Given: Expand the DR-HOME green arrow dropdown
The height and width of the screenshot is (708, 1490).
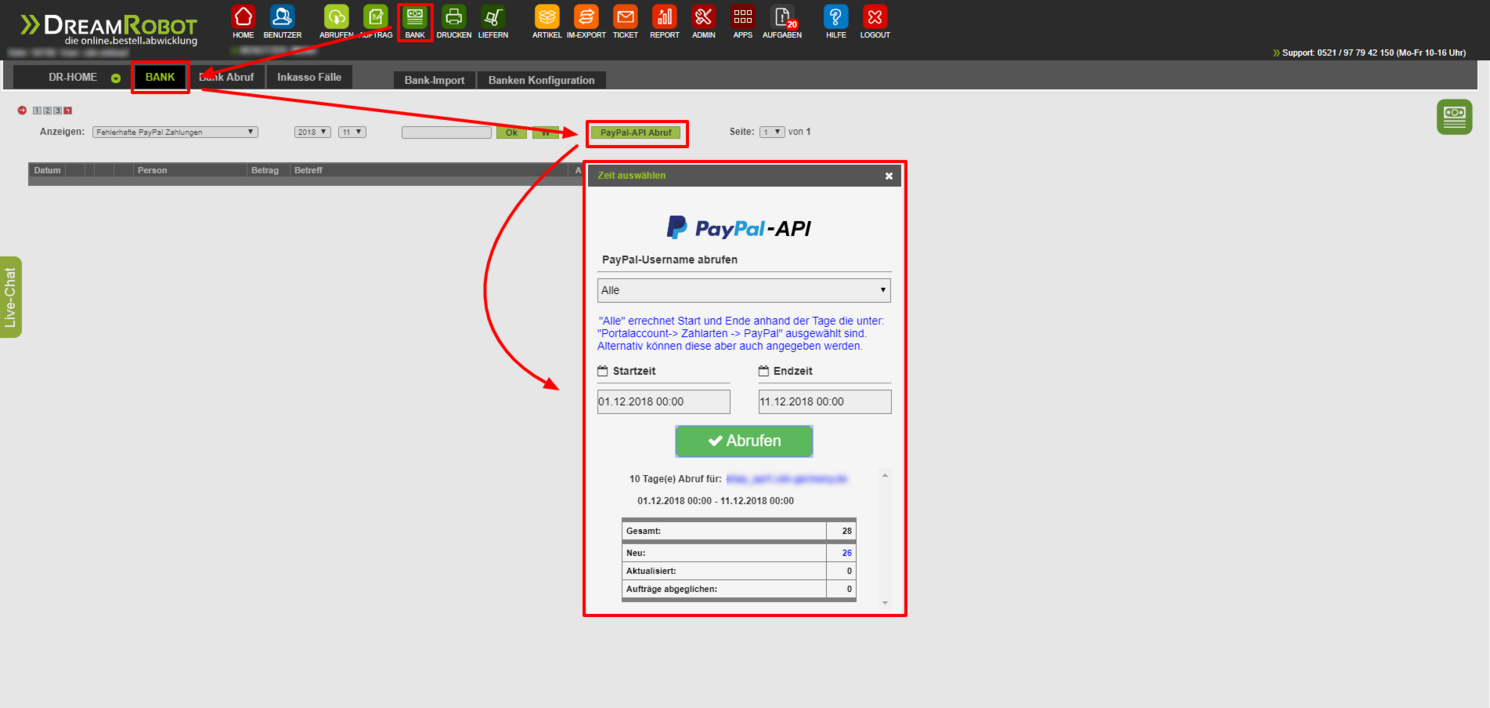Looking at the screenshot, I should point(116,78).
